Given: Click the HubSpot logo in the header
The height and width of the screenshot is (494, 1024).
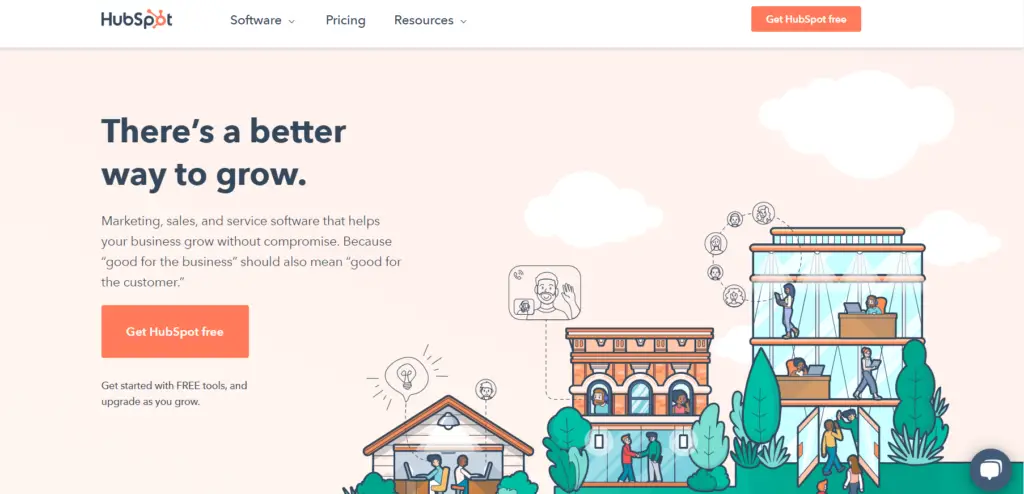Looking at the screenshot, I should coord(136,20).
